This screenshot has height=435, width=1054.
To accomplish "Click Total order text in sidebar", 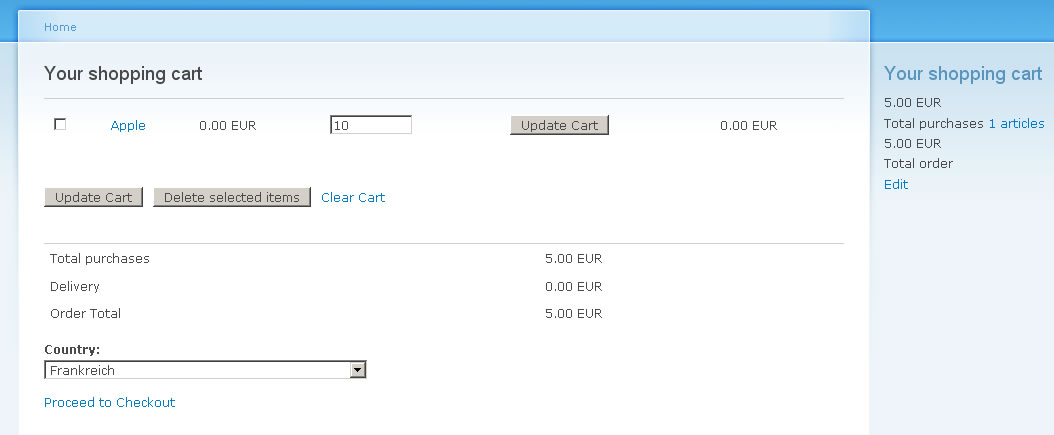I will pyautogui.click(x=918, y=163).
